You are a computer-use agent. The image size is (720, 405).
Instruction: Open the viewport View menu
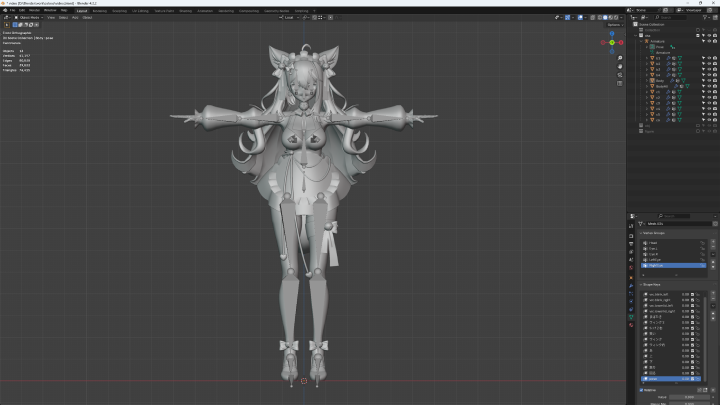pos(50,17)
